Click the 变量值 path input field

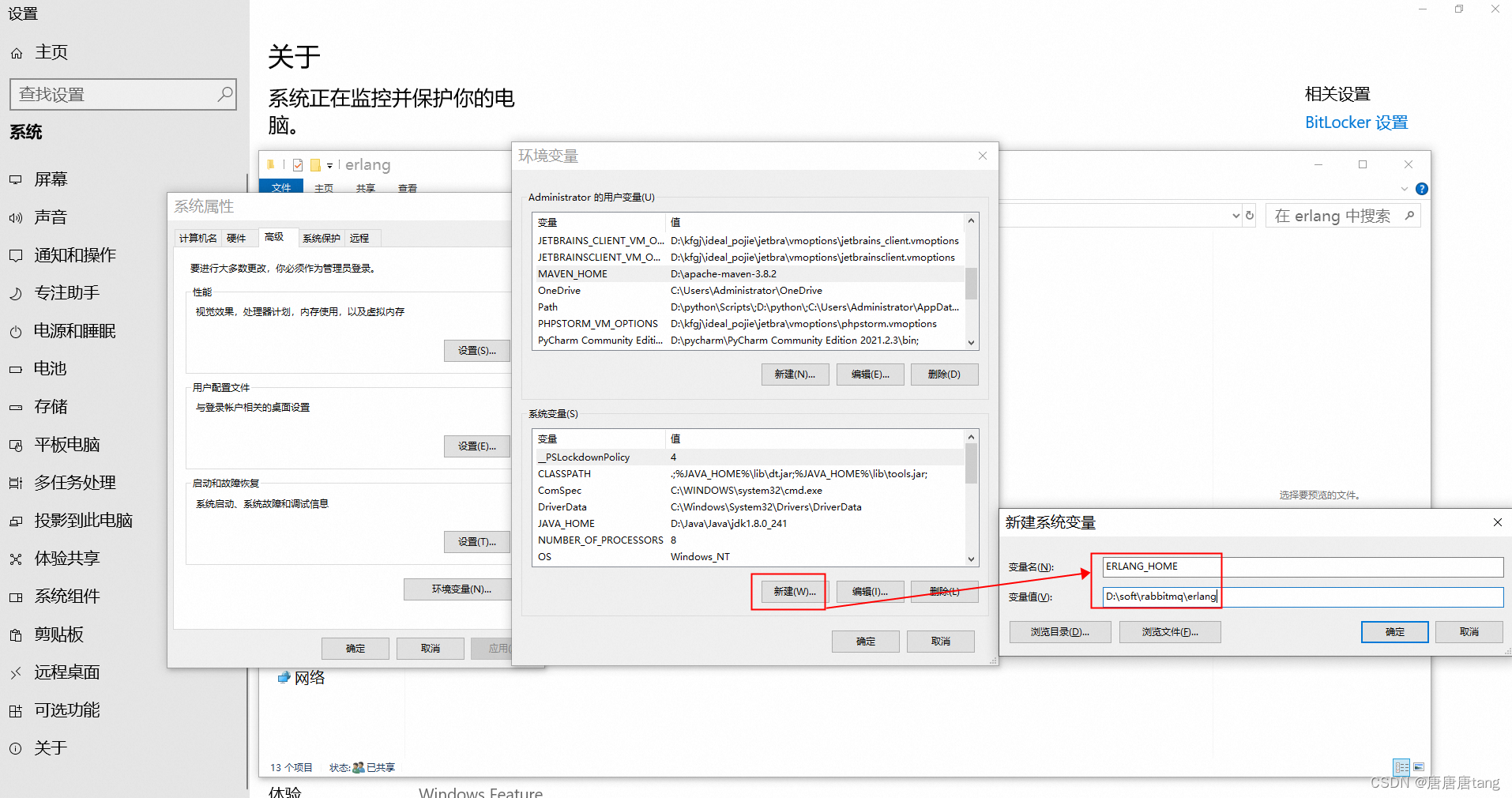point(1303,597)
